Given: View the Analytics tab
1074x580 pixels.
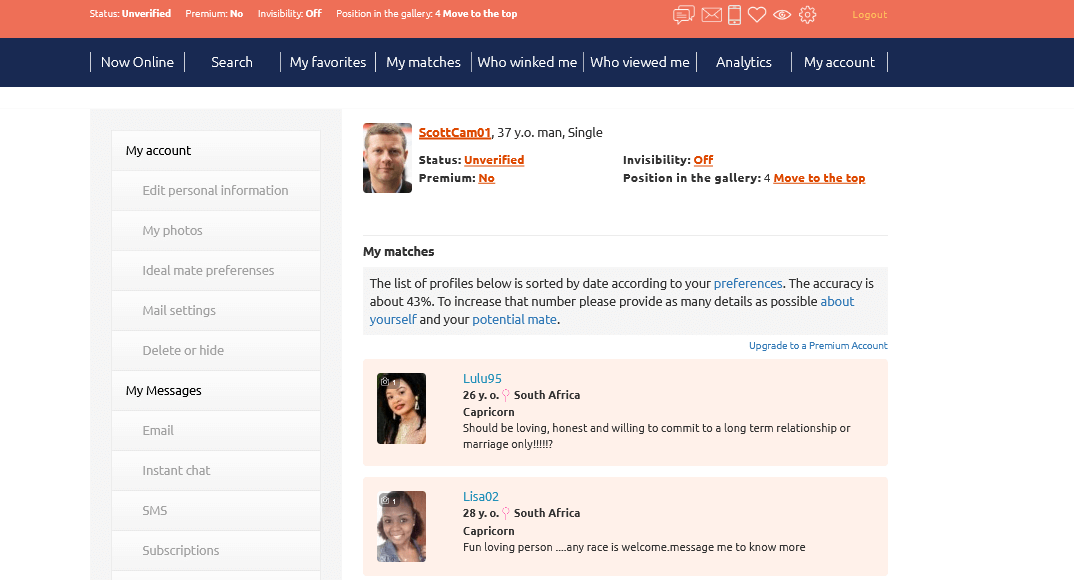Looking at the screenshot, I should [744, 62].
